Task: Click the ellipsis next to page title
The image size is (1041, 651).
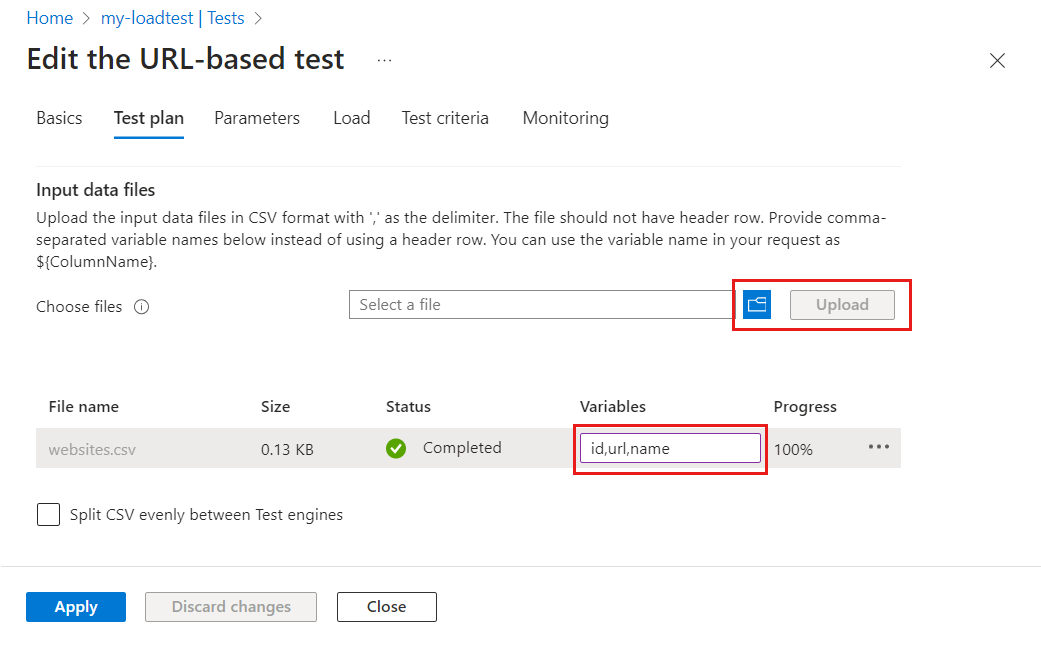Action: pos(385,60)
